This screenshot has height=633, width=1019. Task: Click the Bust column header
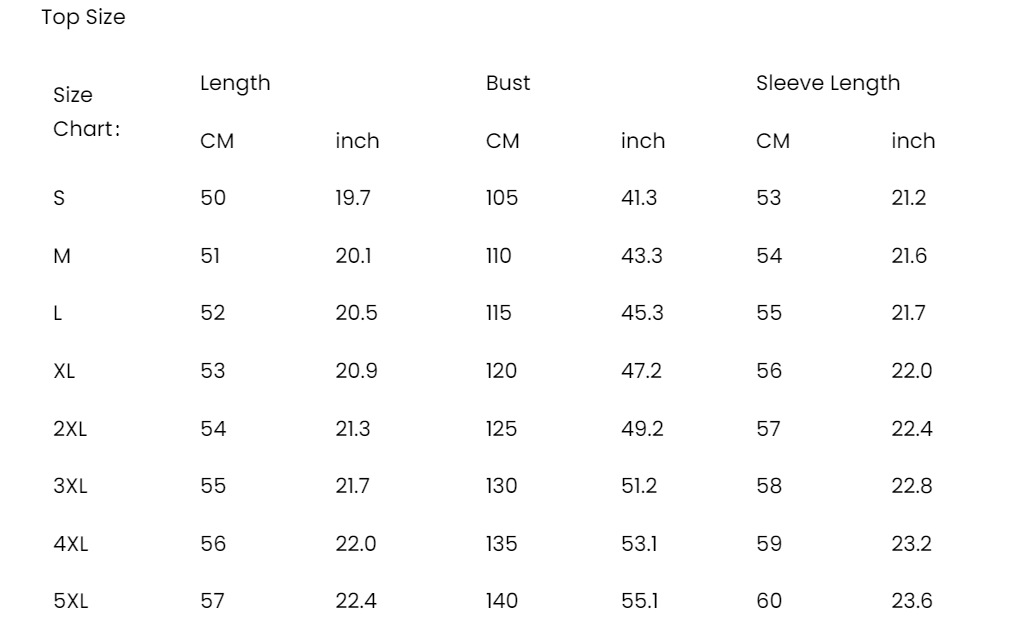click(508, 84)
